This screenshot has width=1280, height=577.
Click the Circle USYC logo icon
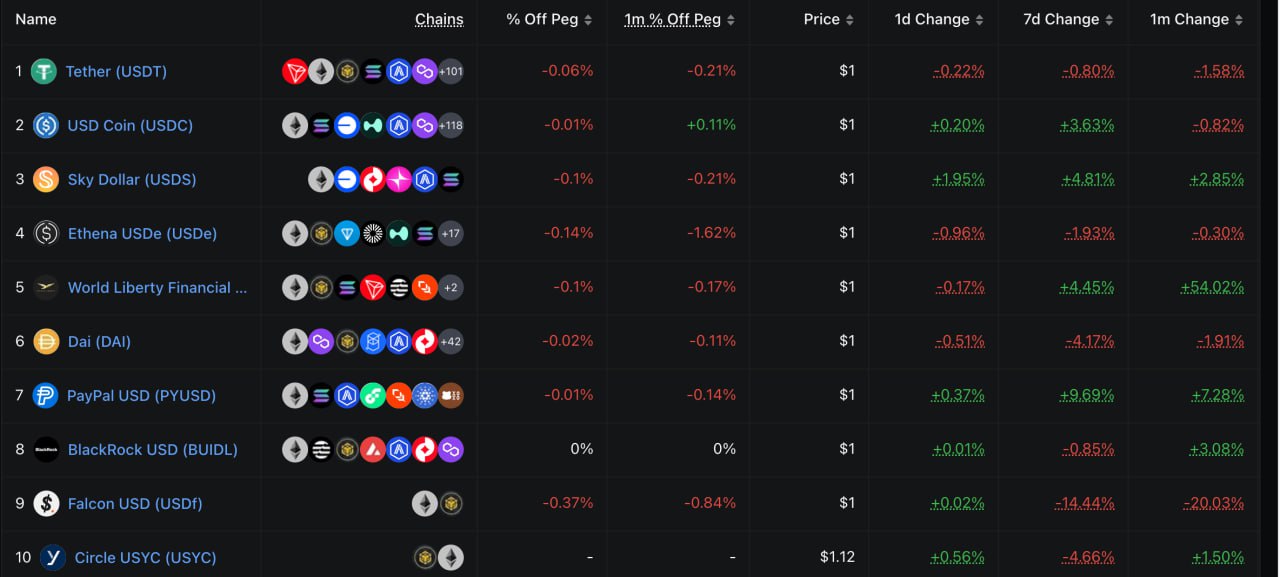(x=53, y=557)
